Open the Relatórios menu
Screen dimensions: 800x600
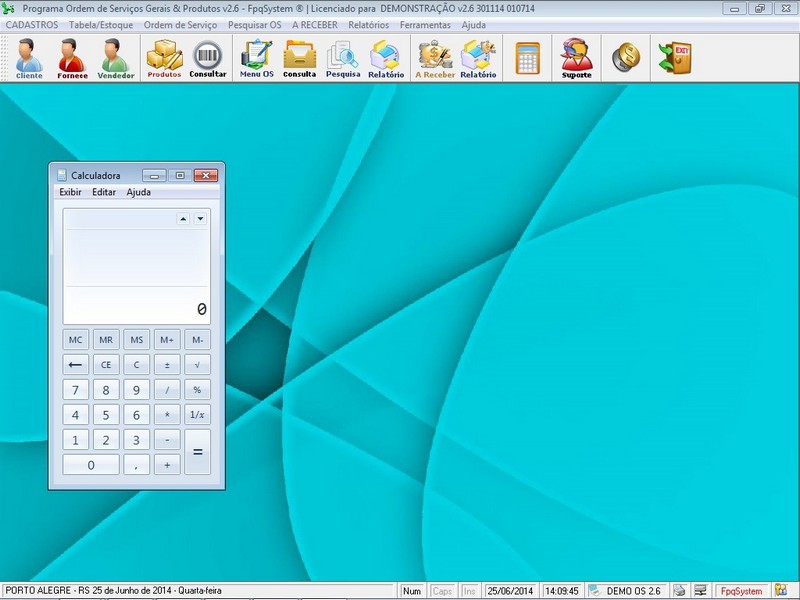coord(368,25)
